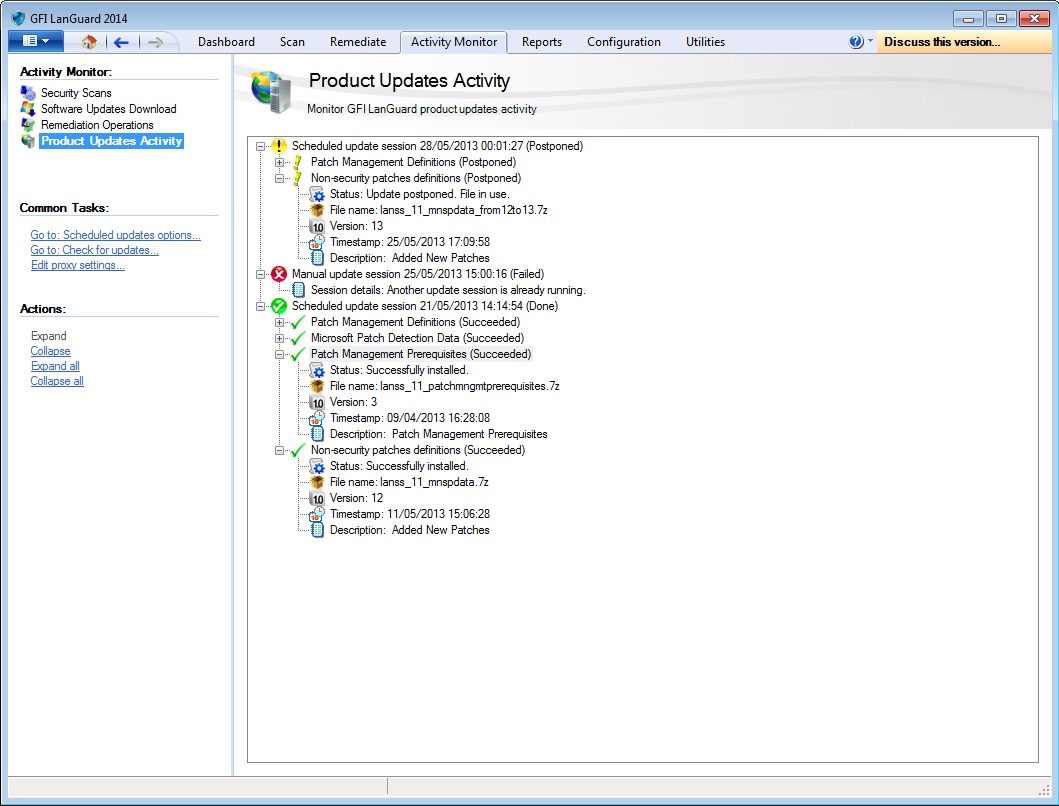Click document icon beside Description: Patch Management Prerequisites

click(317, 434)
